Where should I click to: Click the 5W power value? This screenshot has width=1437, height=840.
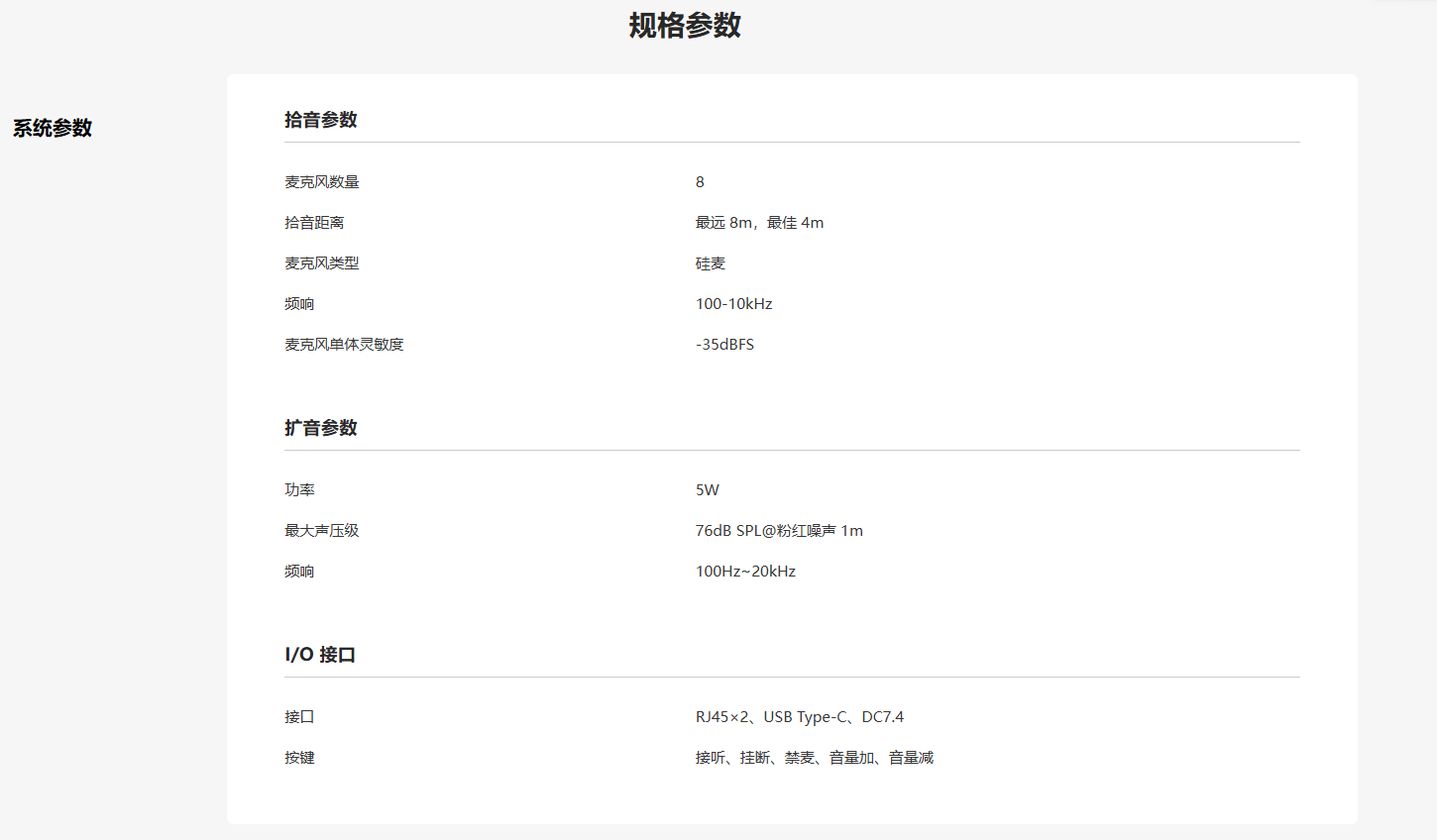pos(707,490)
